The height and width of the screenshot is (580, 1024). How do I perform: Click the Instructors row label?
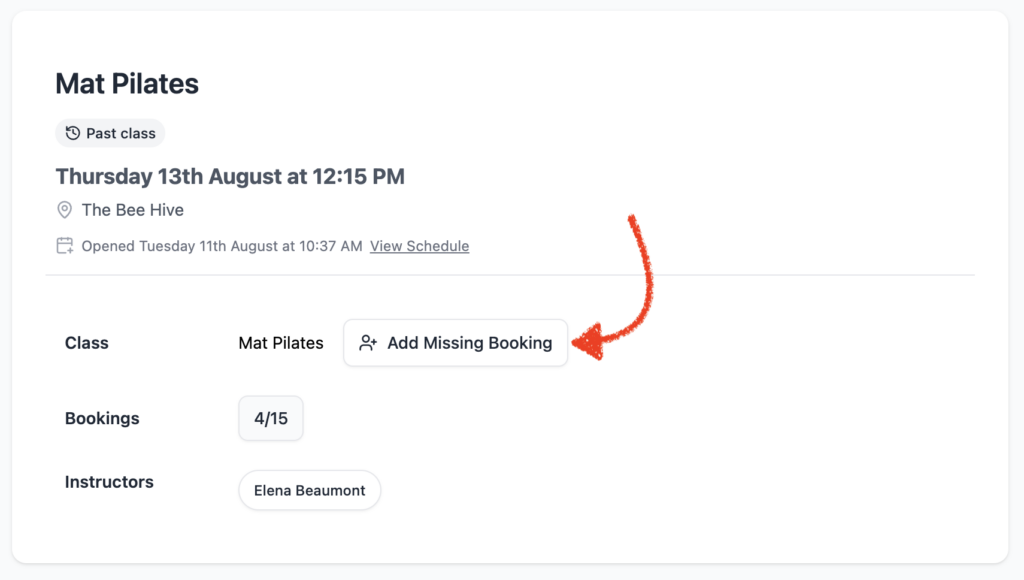(x=109, y=482)
